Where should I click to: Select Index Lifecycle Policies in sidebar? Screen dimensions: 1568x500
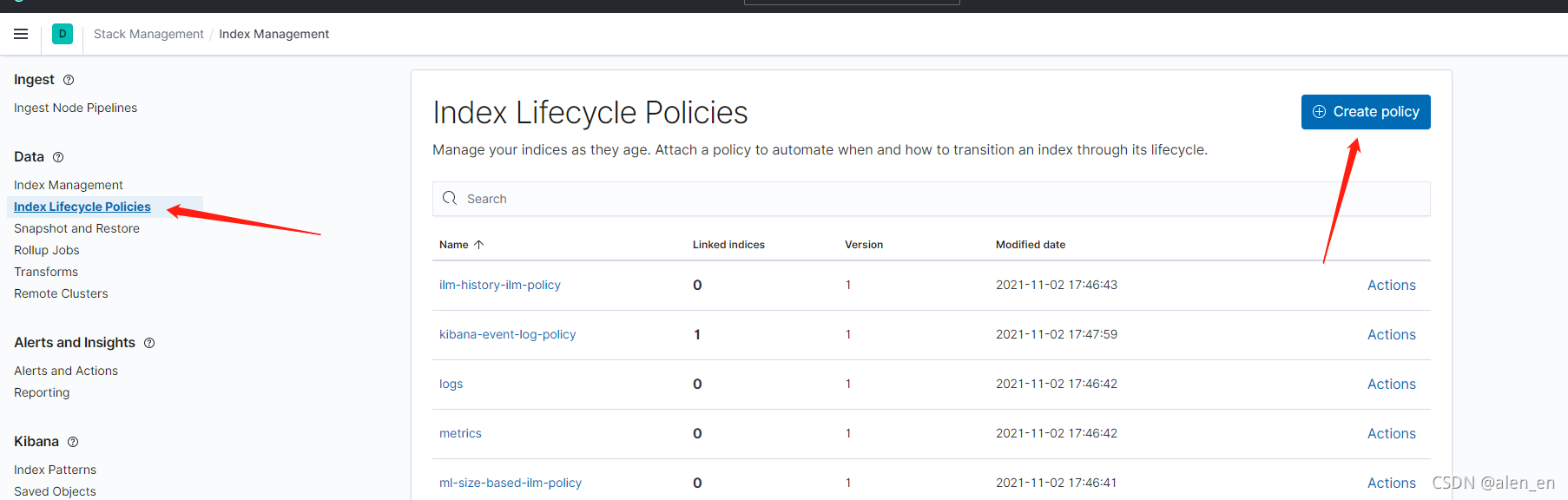(82, 207)
